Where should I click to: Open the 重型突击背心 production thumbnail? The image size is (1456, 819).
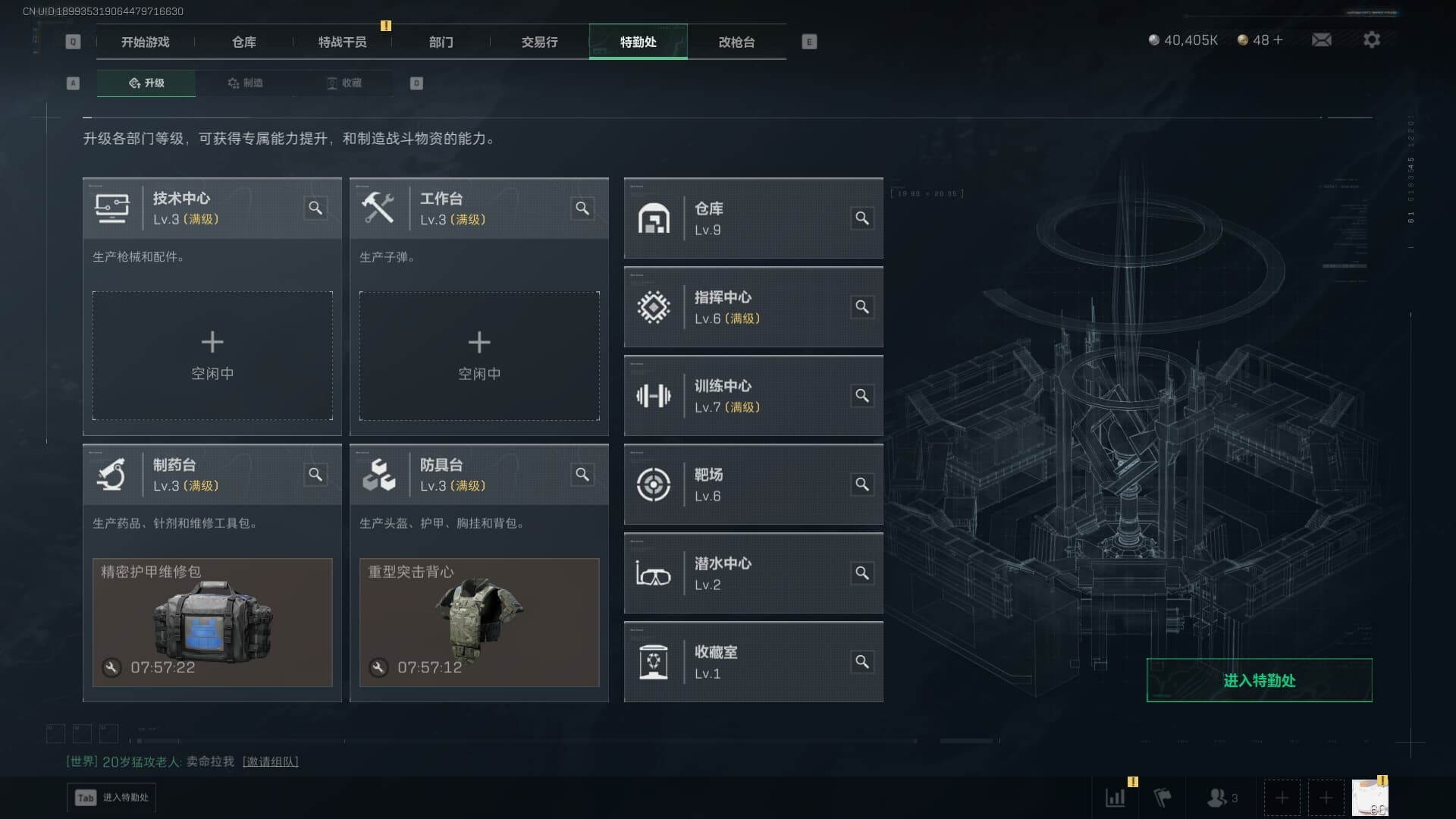click(479, 623)
